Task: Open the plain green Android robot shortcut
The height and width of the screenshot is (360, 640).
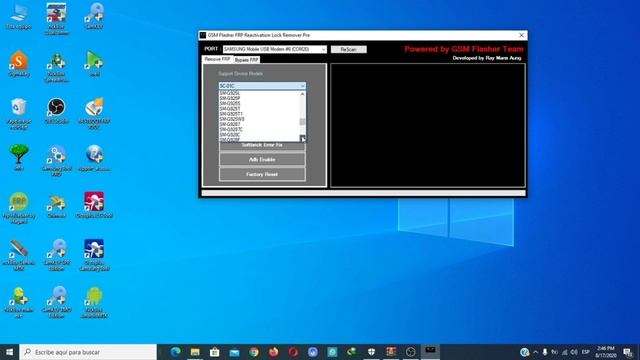Action: tap(94, 302)
